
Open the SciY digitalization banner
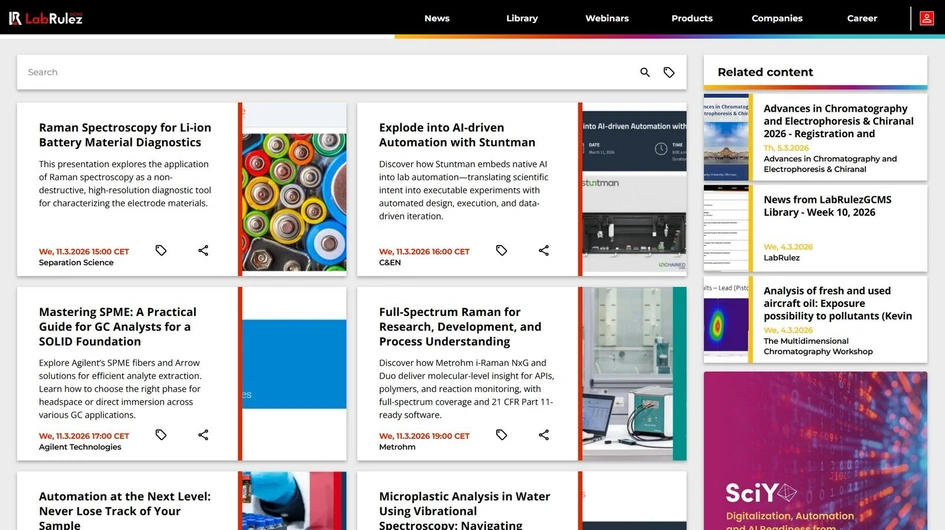tap(815, 451)
